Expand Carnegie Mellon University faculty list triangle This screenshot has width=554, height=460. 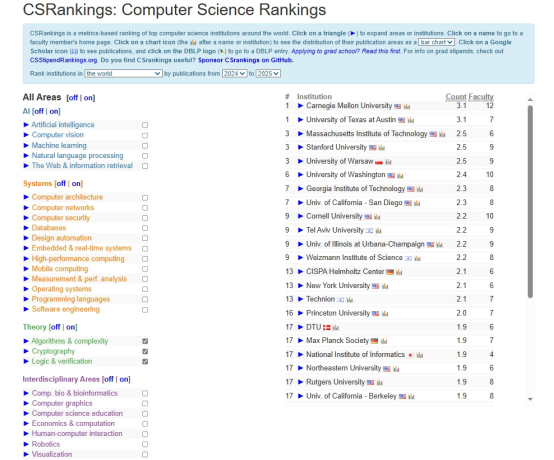(x=300, y=106)
